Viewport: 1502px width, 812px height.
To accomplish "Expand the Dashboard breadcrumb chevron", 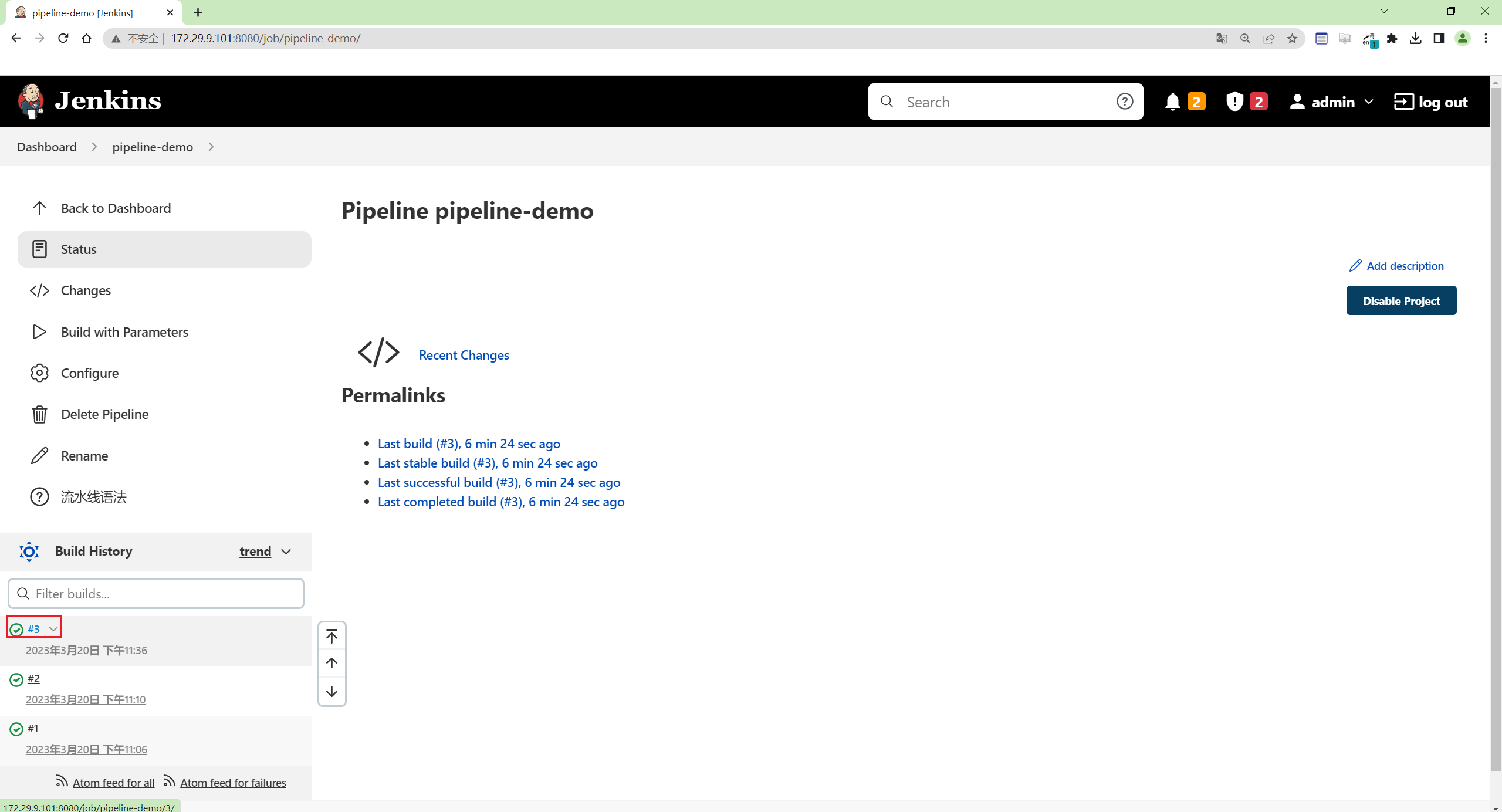I will click(x=94, y=147).
